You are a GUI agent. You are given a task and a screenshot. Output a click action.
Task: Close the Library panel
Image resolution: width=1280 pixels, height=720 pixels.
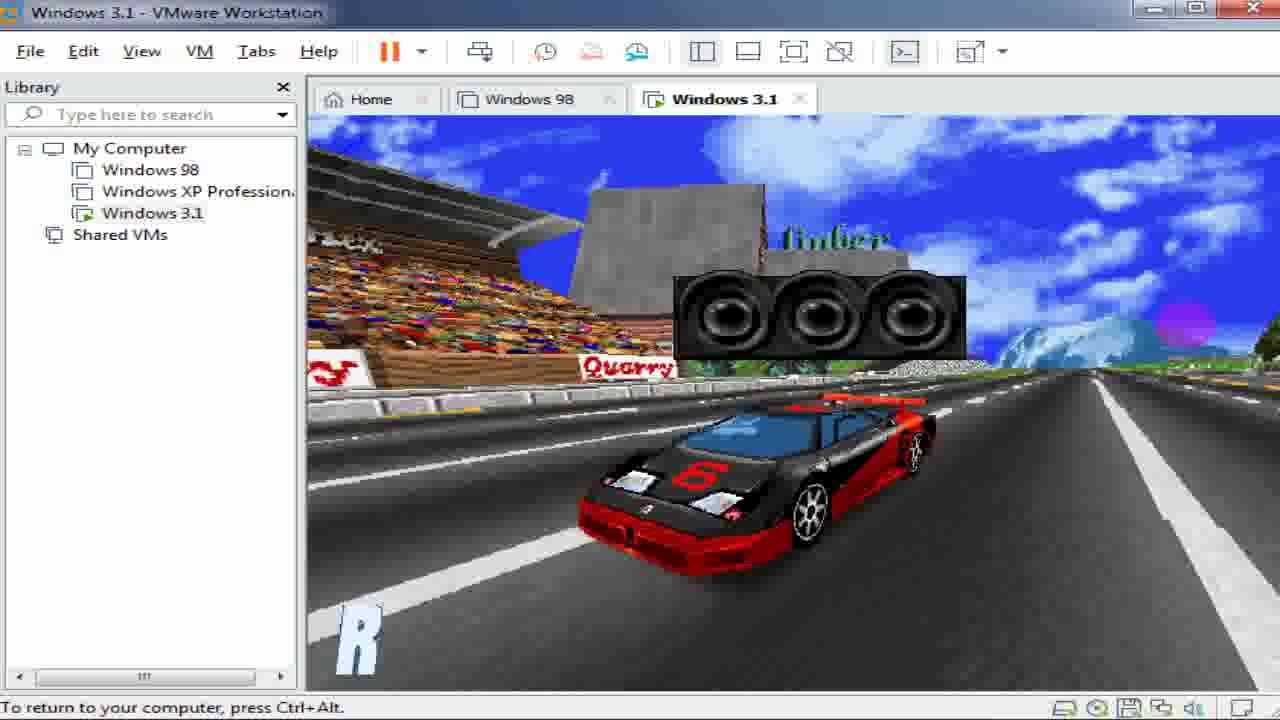click(283, 87)
